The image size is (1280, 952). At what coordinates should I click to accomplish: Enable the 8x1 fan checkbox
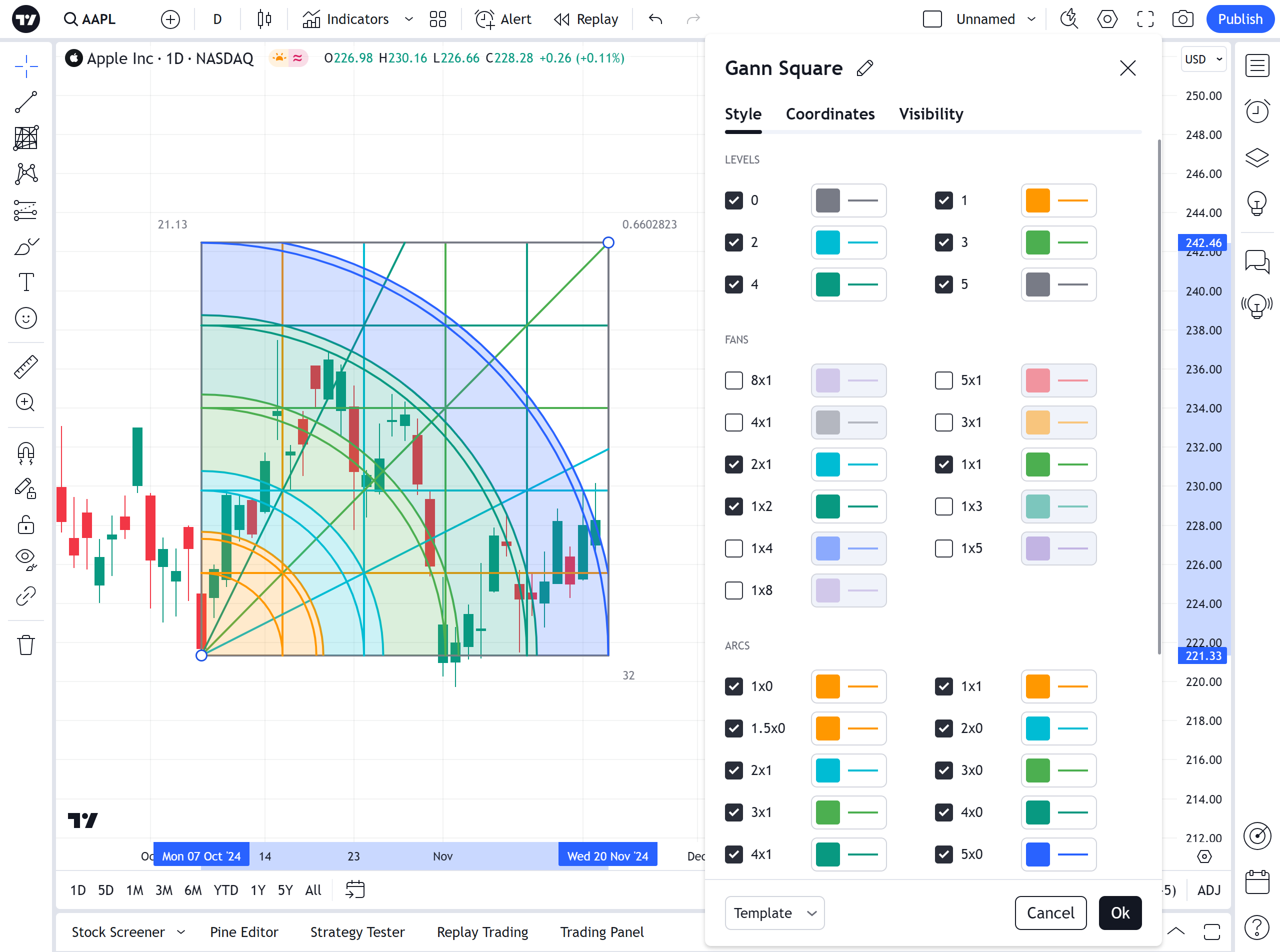coord(733,380)
